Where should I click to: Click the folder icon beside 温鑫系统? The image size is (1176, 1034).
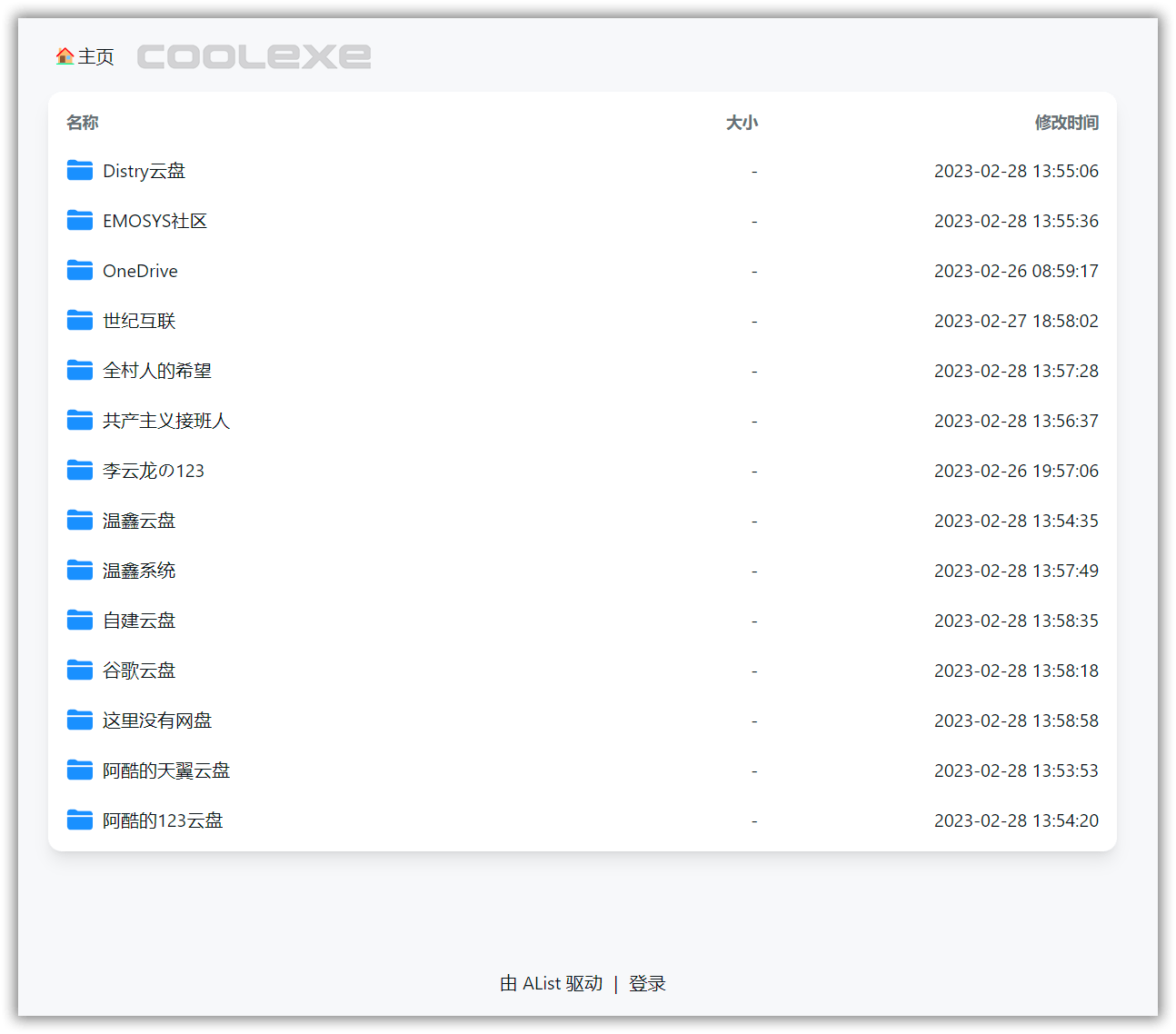[79, 570]
